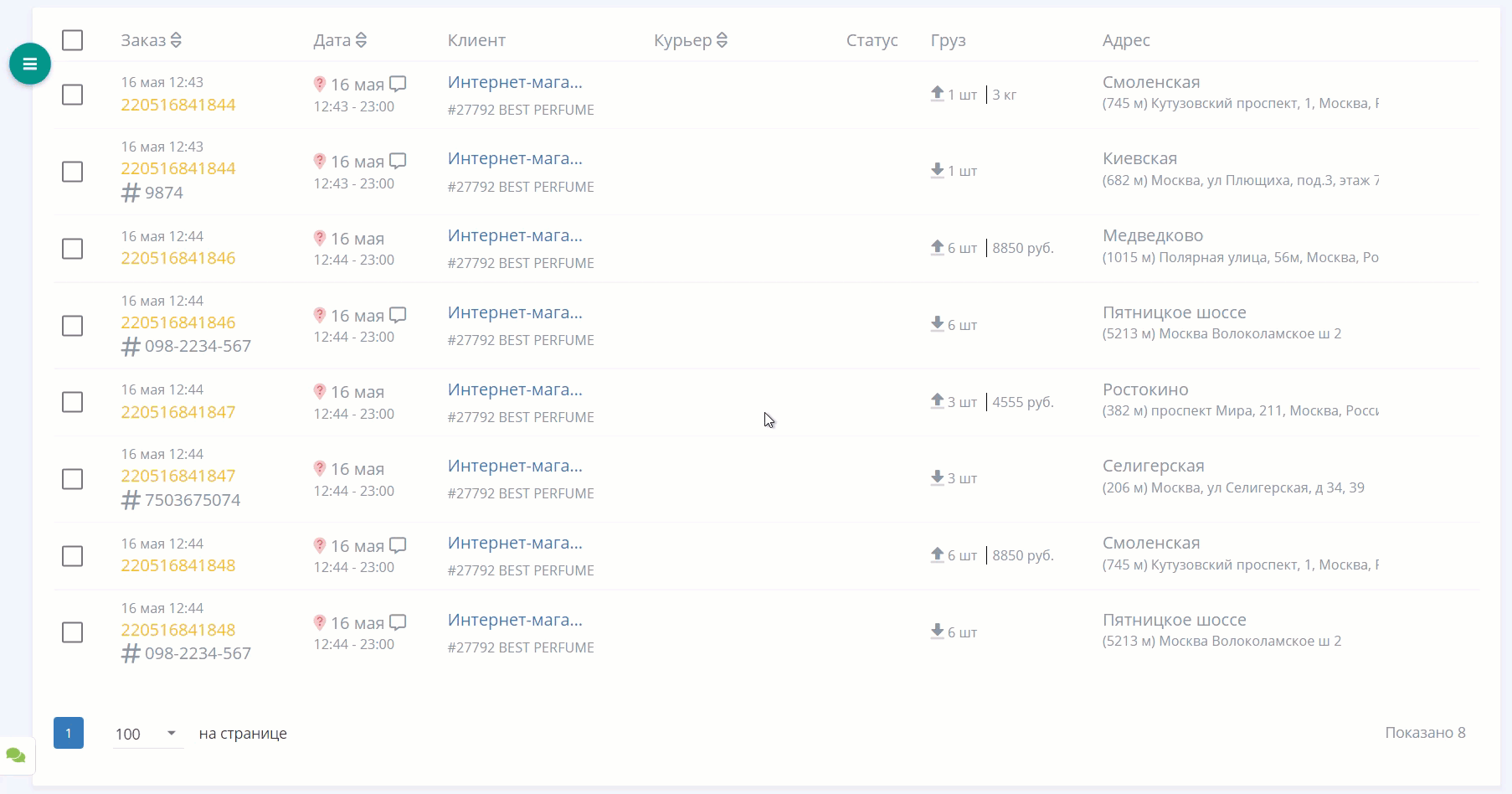The width and height of the screenshot is (1512, 794).
Task: Click the Медведково station name
Action: (x=1153, y=235)
